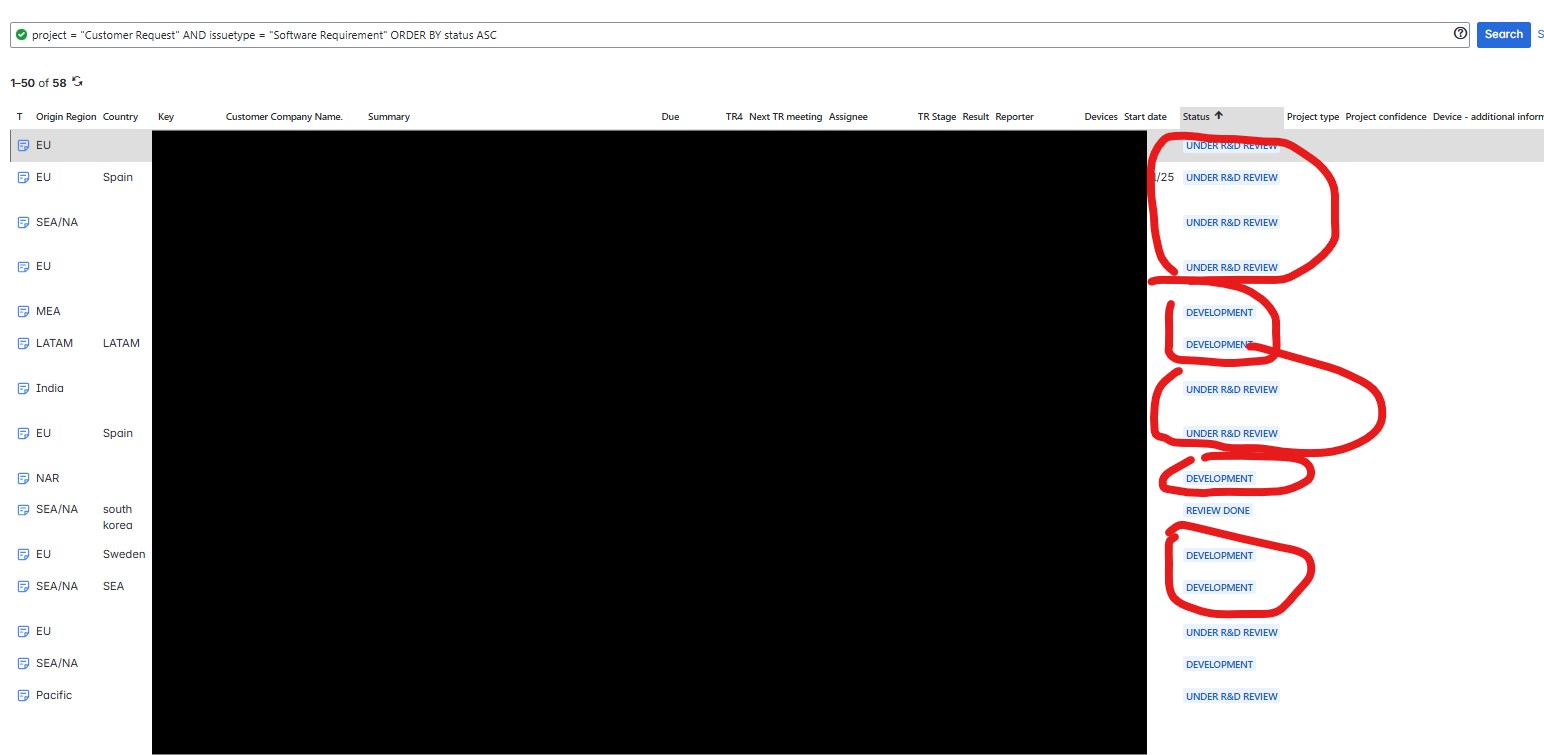Click the green valid-query check icon
The height and width of the screenshot is (755, 1544).
point(22,34)
